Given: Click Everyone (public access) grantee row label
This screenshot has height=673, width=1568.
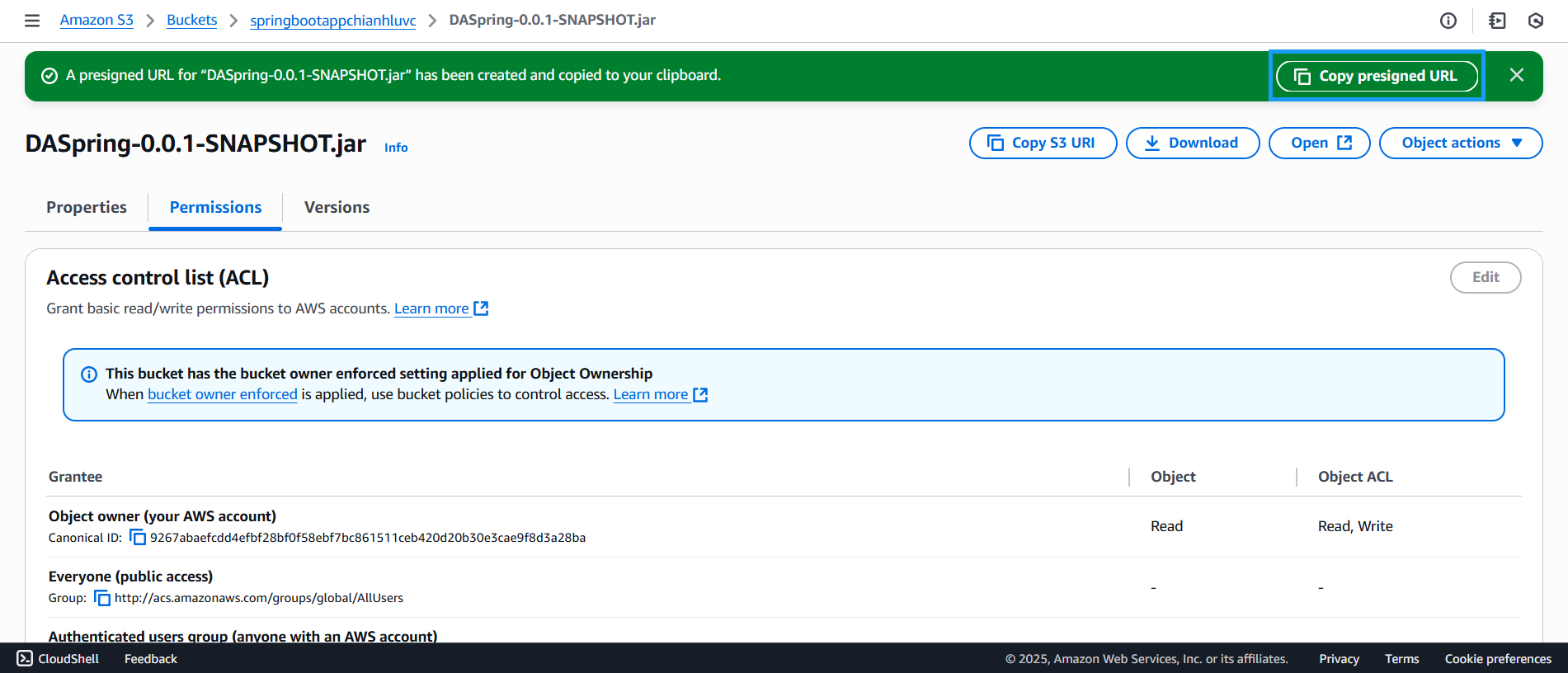Looking at the screenshot, I should (130, 577).
